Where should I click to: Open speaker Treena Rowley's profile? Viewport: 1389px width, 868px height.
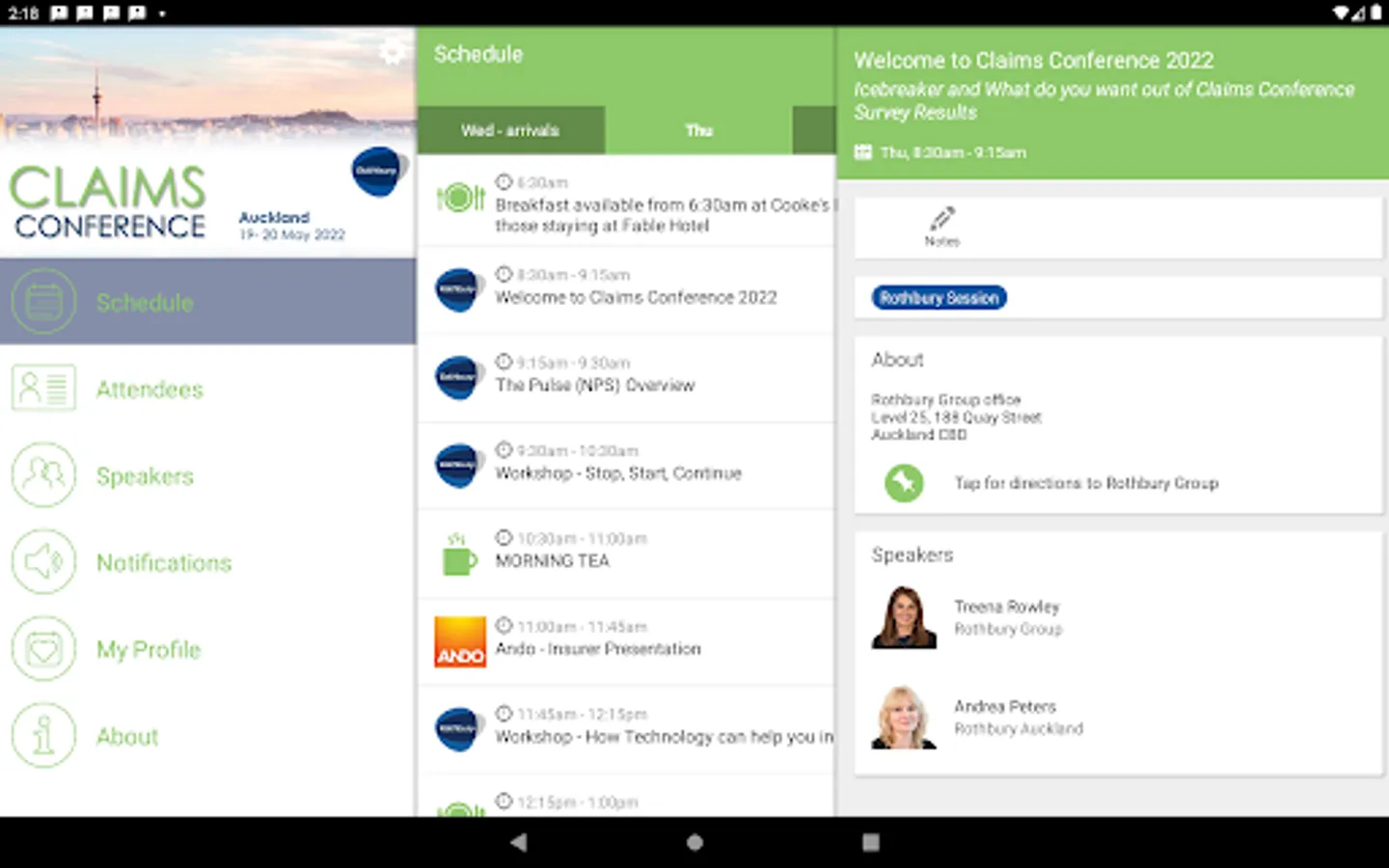point(1118,617)
